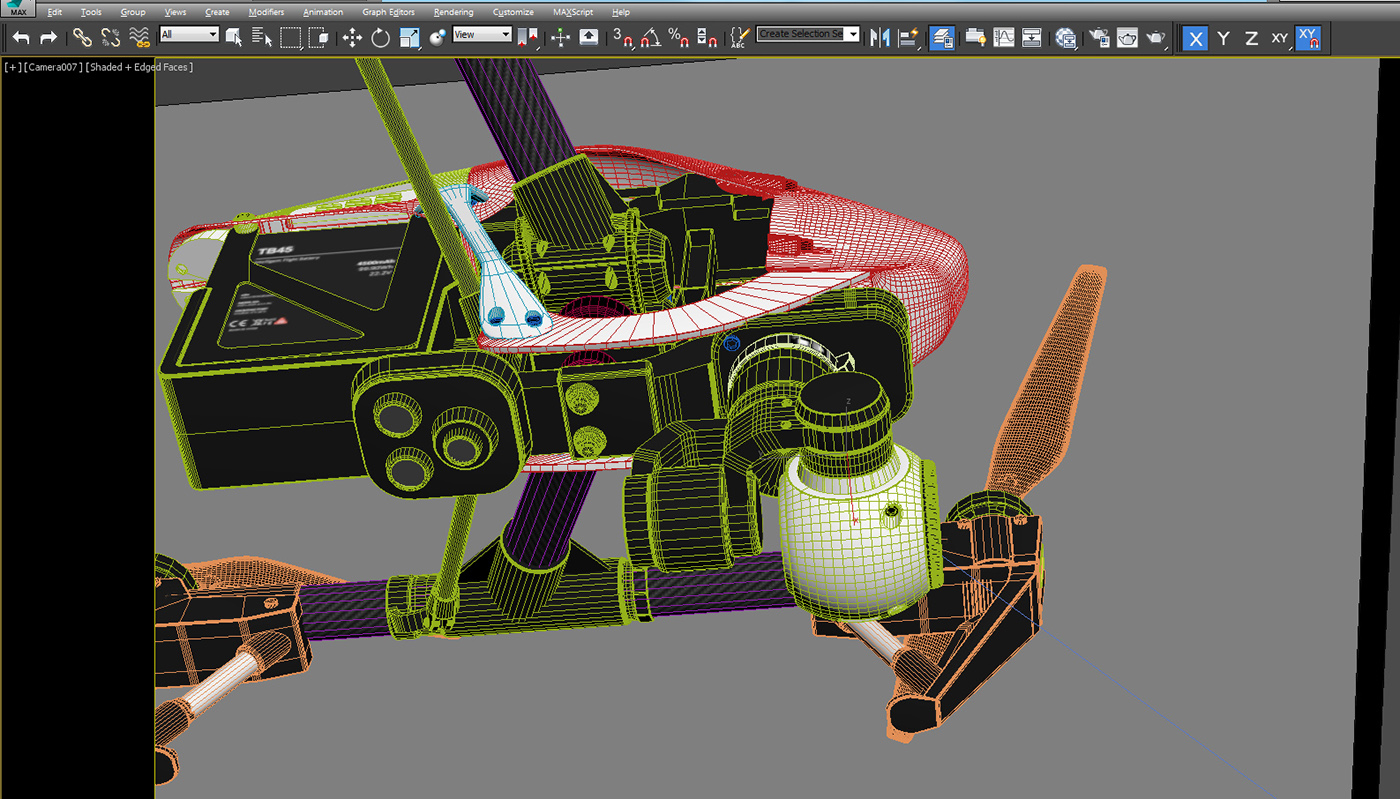Open the Mirror dialog
This screenshot has width=1400, height=799.
(882, 37)
